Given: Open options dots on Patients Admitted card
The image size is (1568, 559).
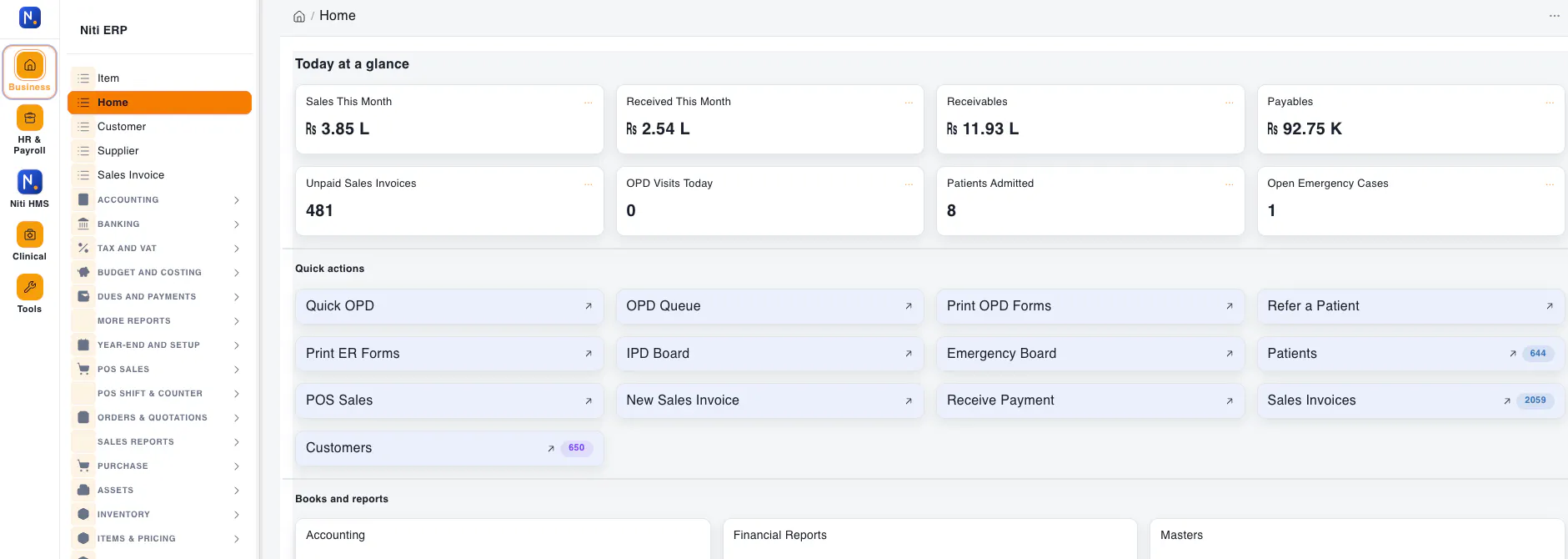Looking at the screenshot, I should click(x=1229, y=184).
